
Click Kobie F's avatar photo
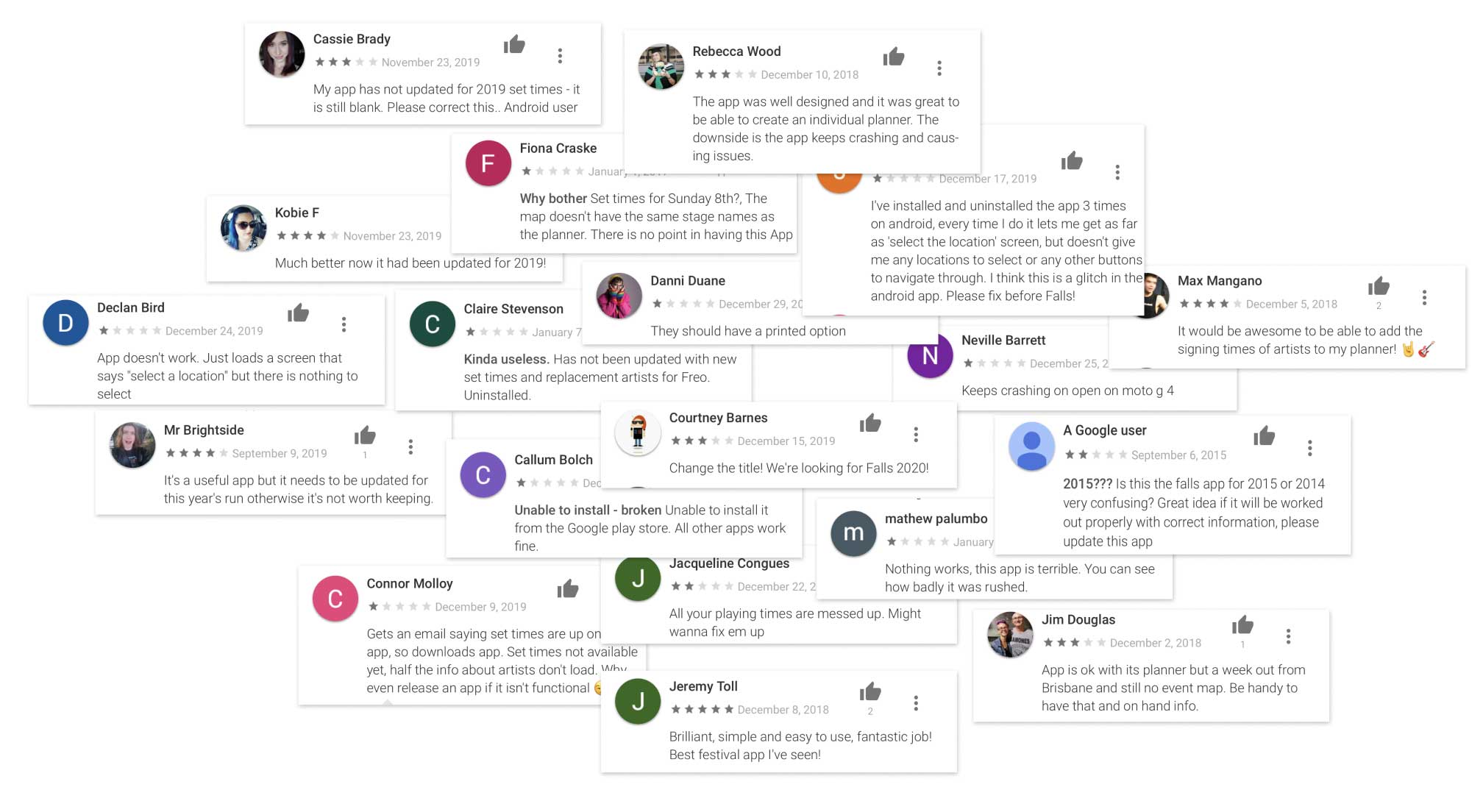click(243, 228)
